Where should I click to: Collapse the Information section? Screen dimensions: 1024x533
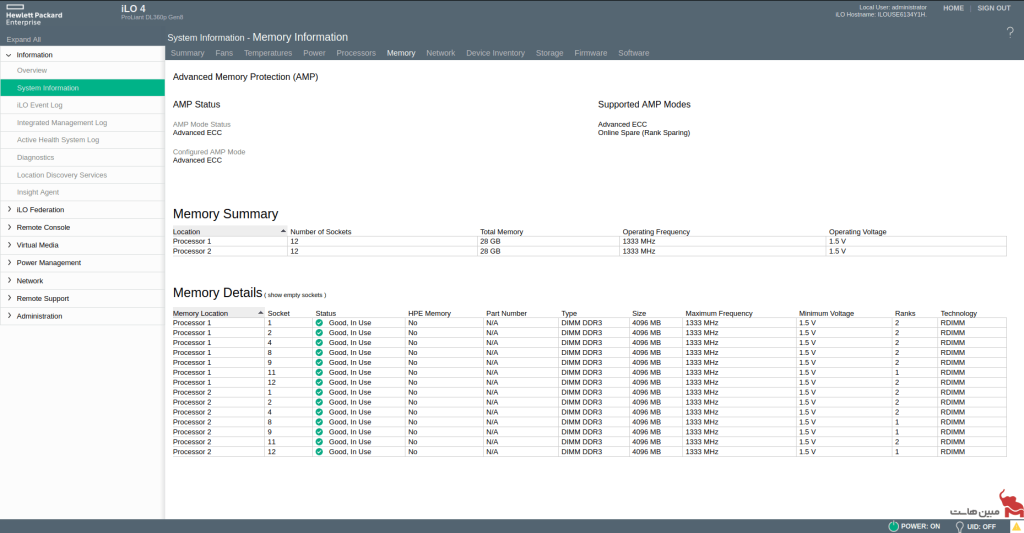(8, 55)
